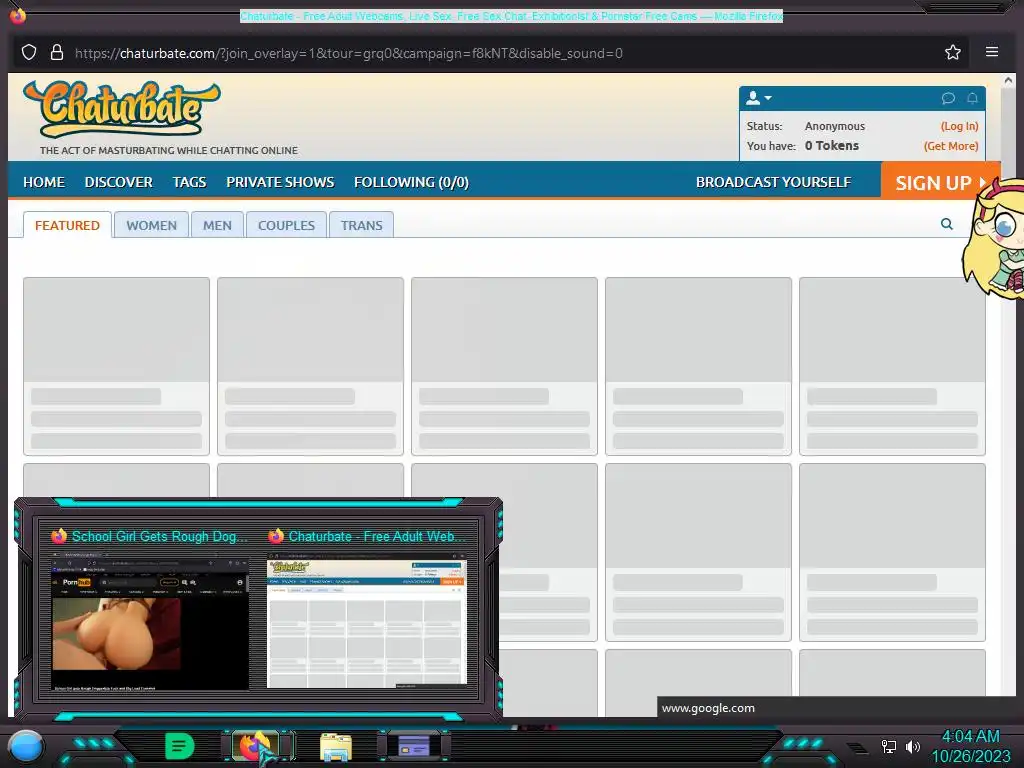Click the (Log In) link
1024x768 pixels.
959,126
